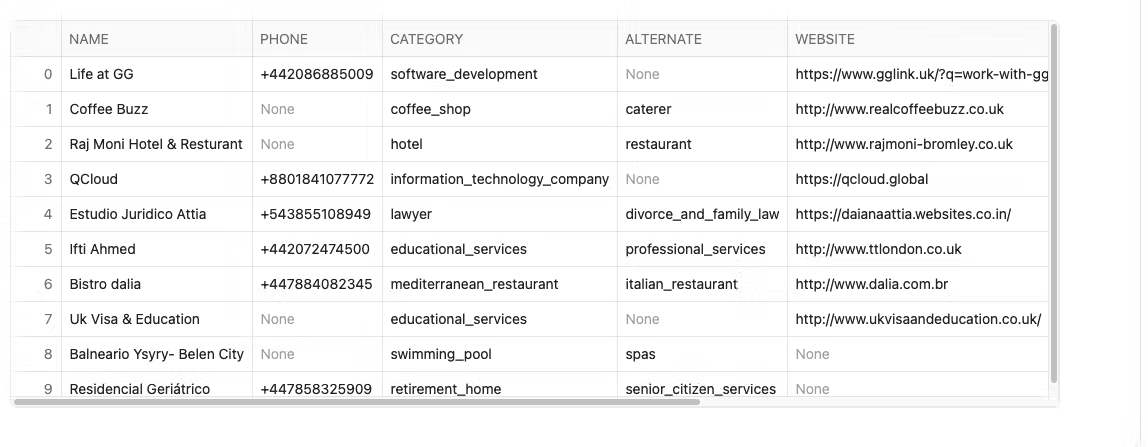Select the italian_restaurant alternate cell
The height and width of the screenshot is (447, 1148).
coord(681,284)
